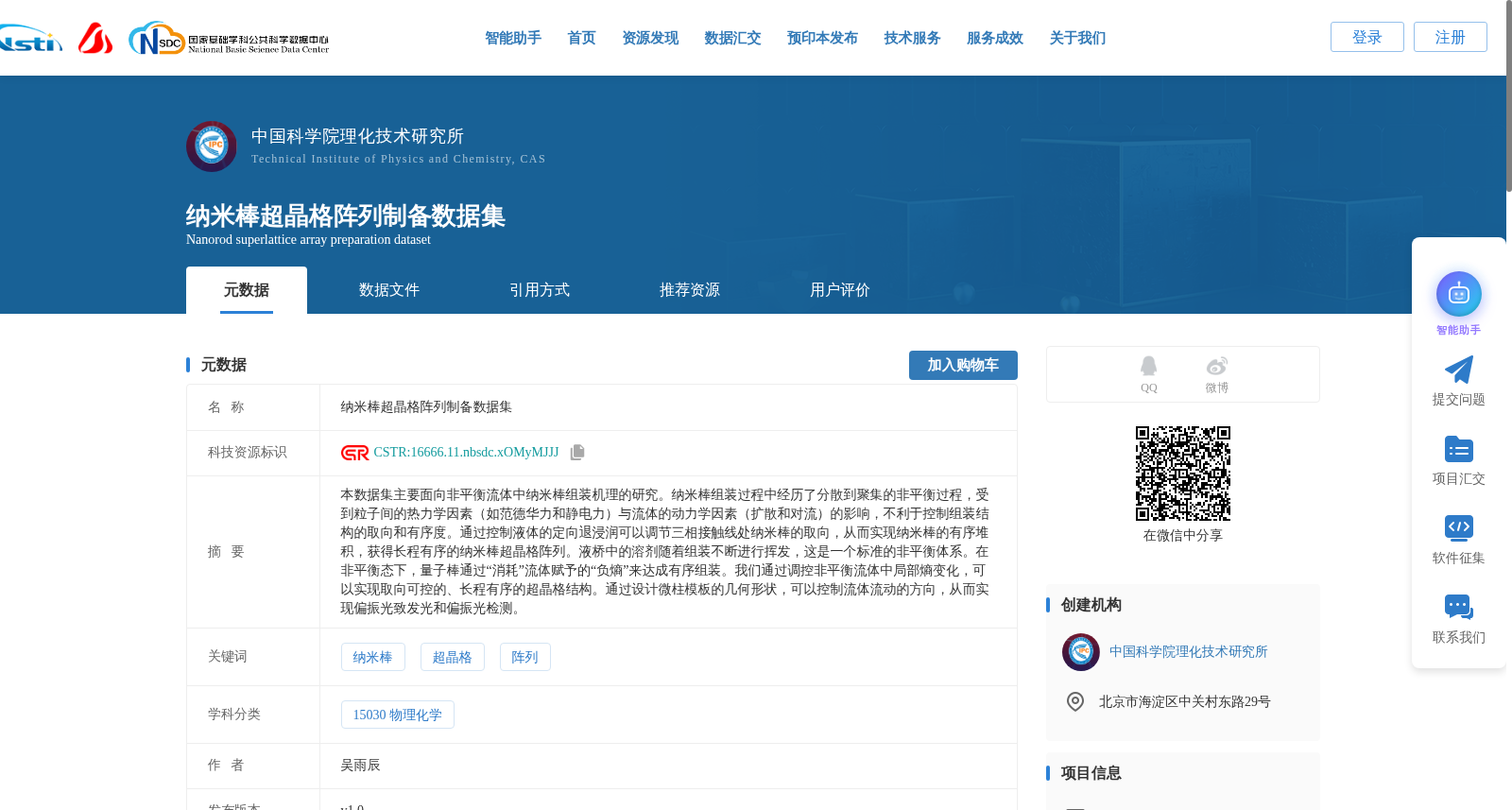The height and width of the screenshot is (810, 1512).
Task: Open 软件征集 code icon
Action: coord(1459,527)
